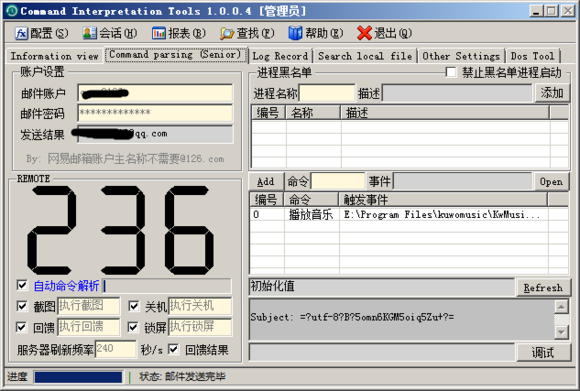Open the 配置(S) toolbar item
Screen dimensions: 580x391
tap(41, 33)
